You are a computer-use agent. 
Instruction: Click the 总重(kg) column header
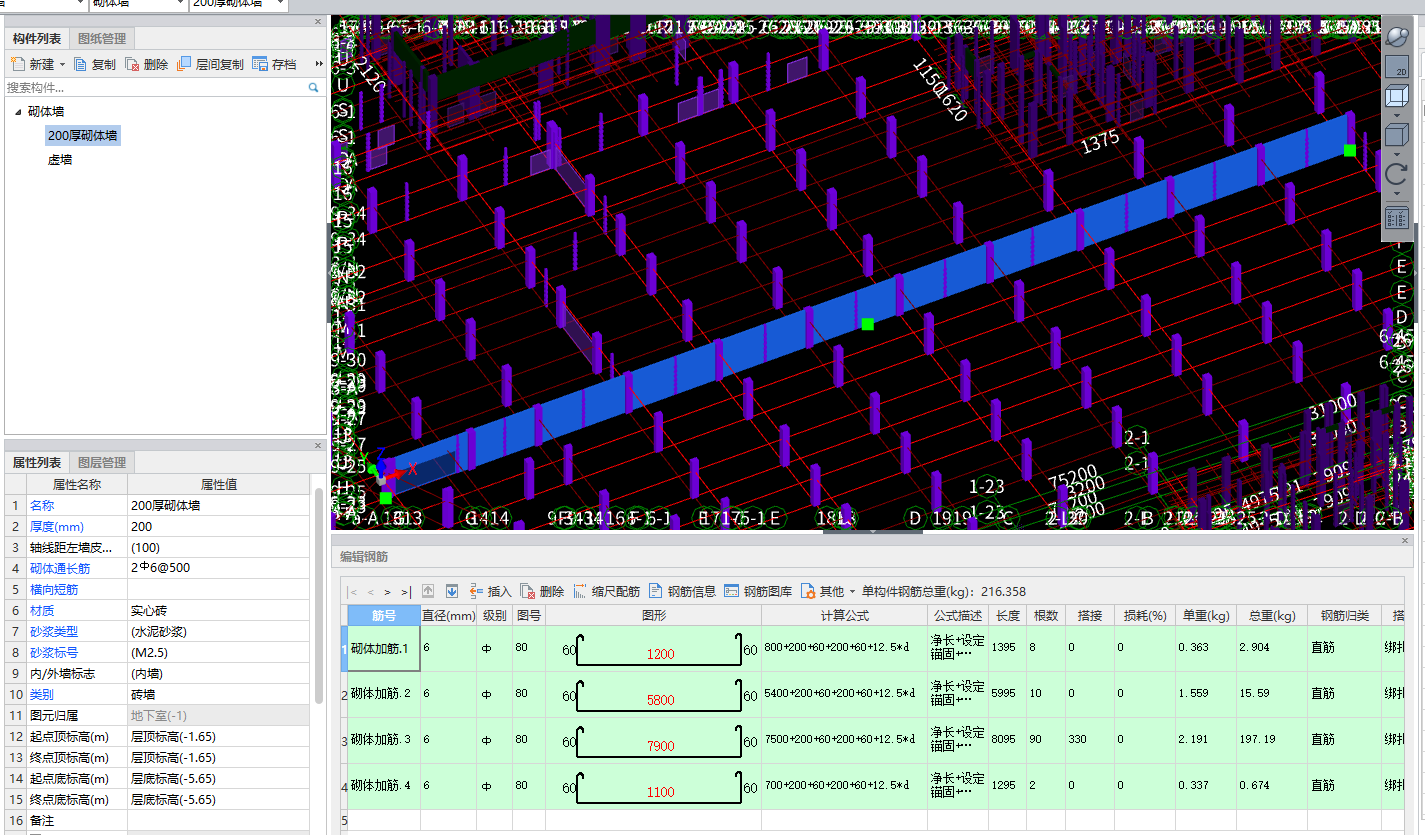1271,615
